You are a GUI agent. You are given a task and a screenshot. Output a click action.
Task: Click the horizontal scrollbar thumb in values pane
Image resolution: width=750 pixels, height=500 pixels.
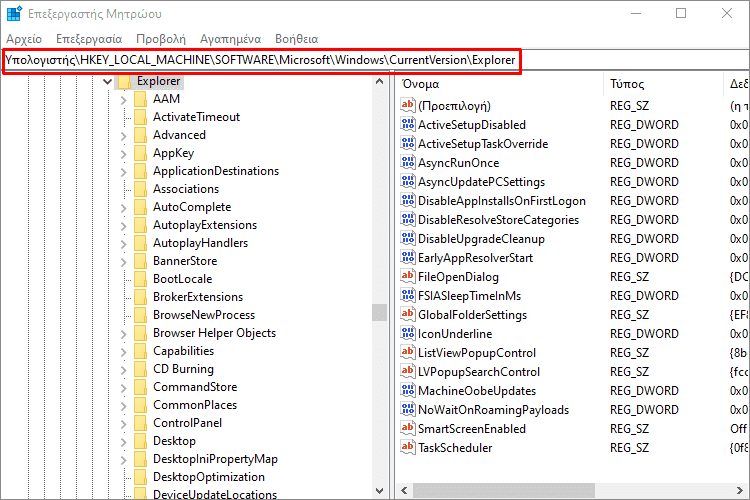[504, 490]
